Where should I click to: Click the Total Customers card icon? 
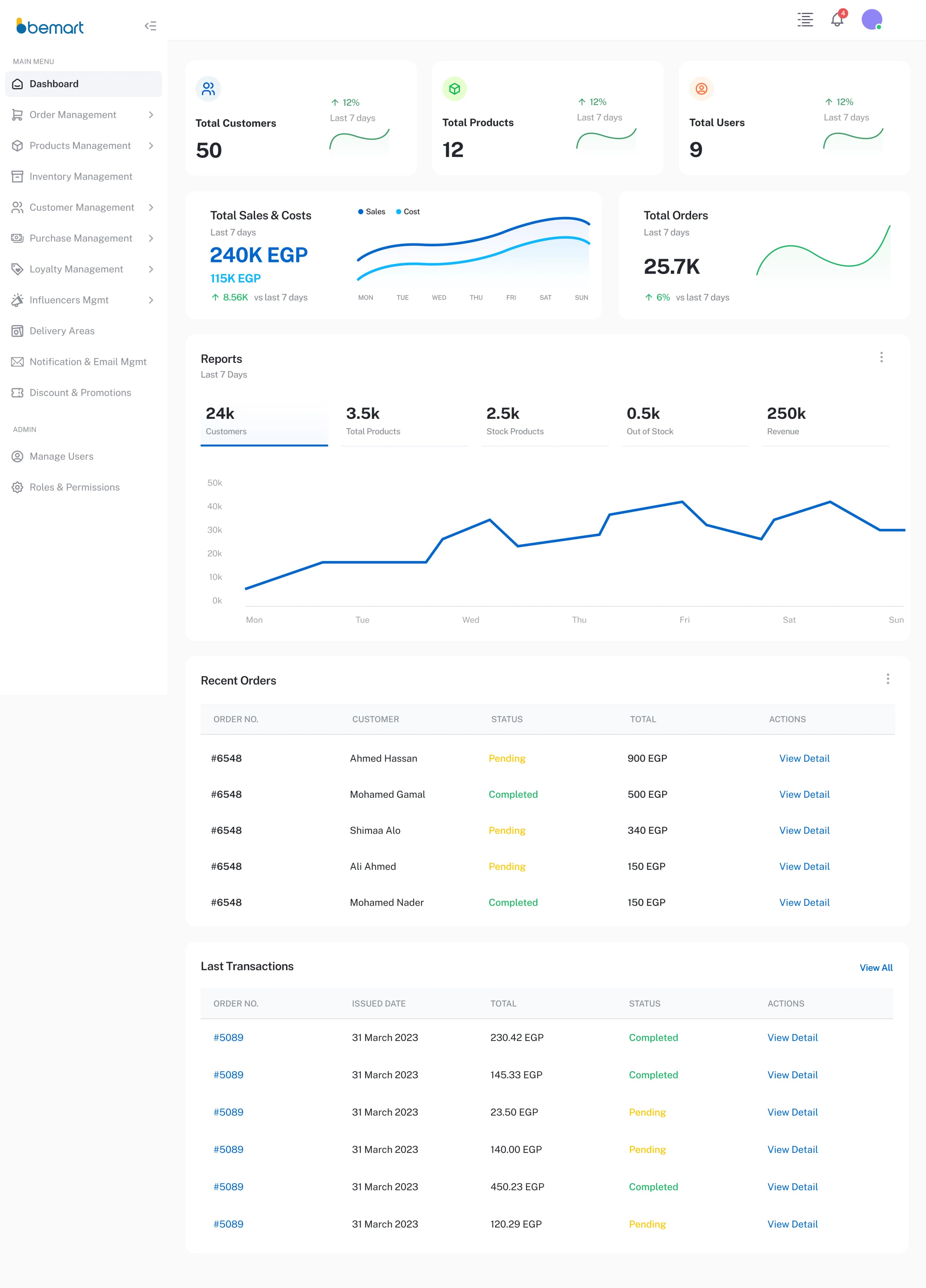208,89
